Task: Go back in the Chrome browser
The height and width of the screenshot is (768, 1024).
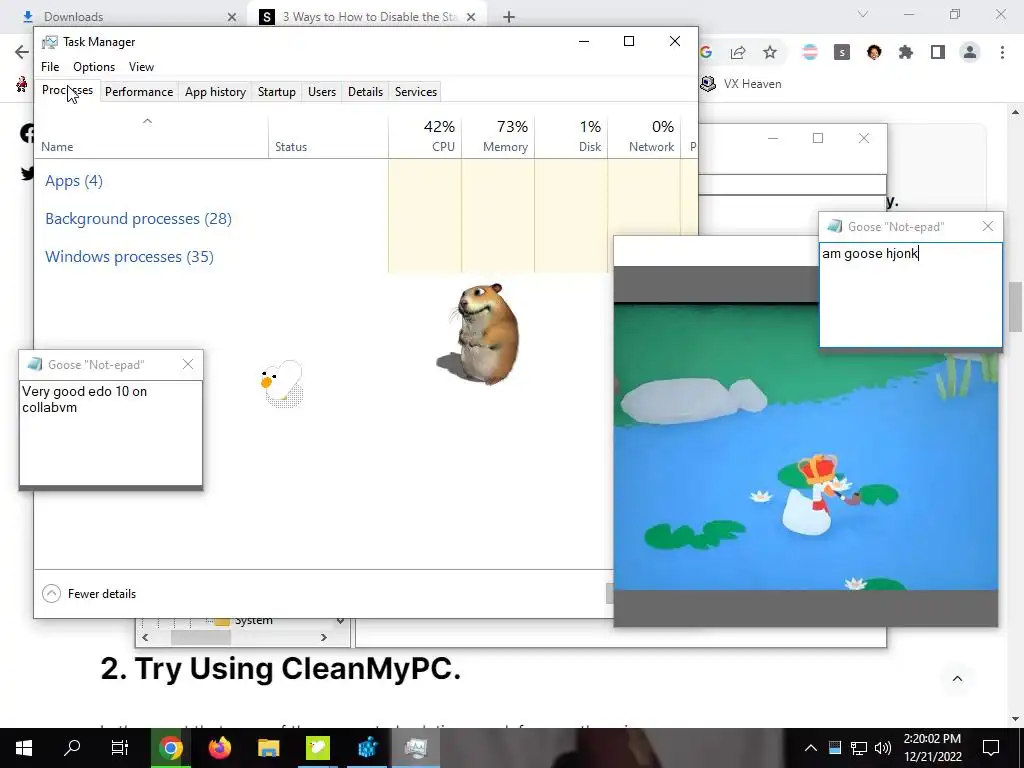Action: [22, 52]
